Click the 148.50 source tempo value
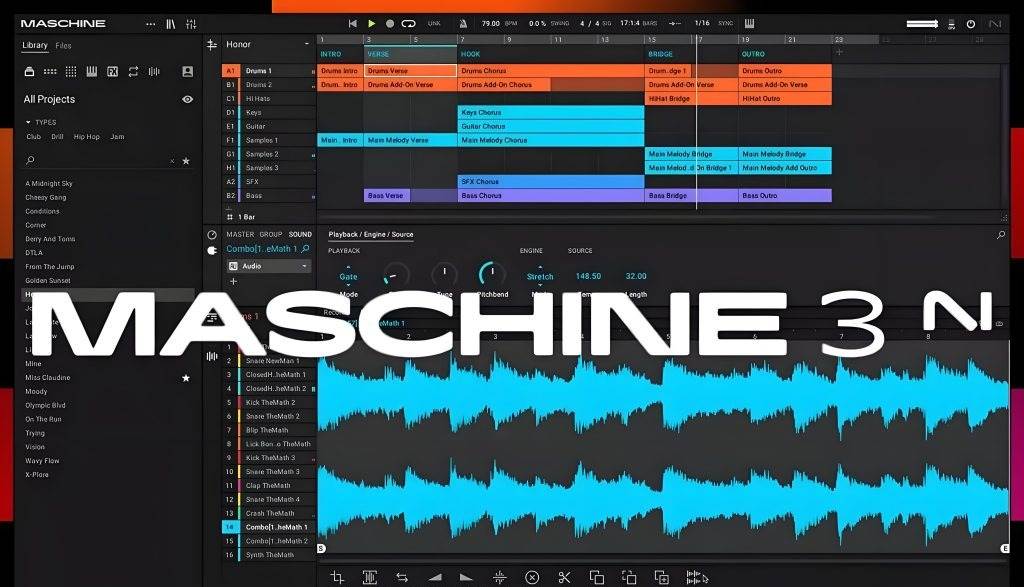Viewport: 1024px width, 587px height. pyautogui.click(x=588, y=276)
